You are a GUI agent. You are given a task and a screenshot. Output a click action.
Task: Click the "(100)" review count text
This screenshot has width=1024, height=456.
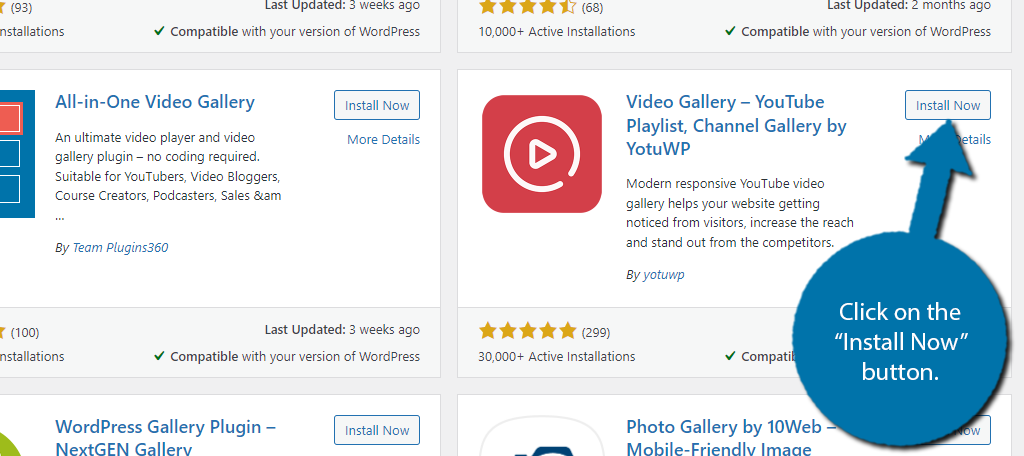[x=25, y=333]
